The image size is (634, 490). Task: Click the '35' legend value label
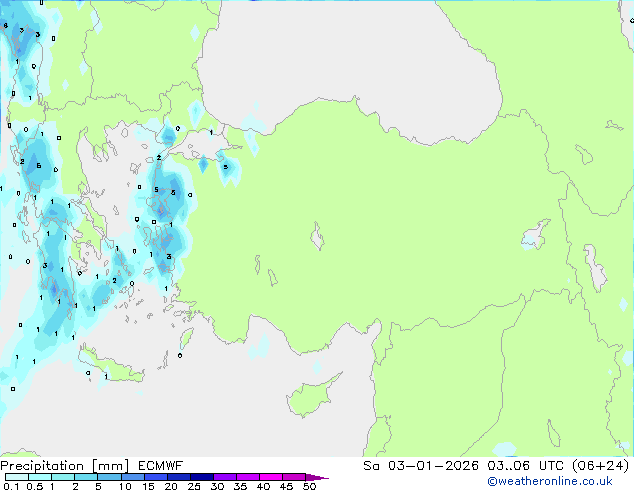pyautogui.click(x=240, y=486)
